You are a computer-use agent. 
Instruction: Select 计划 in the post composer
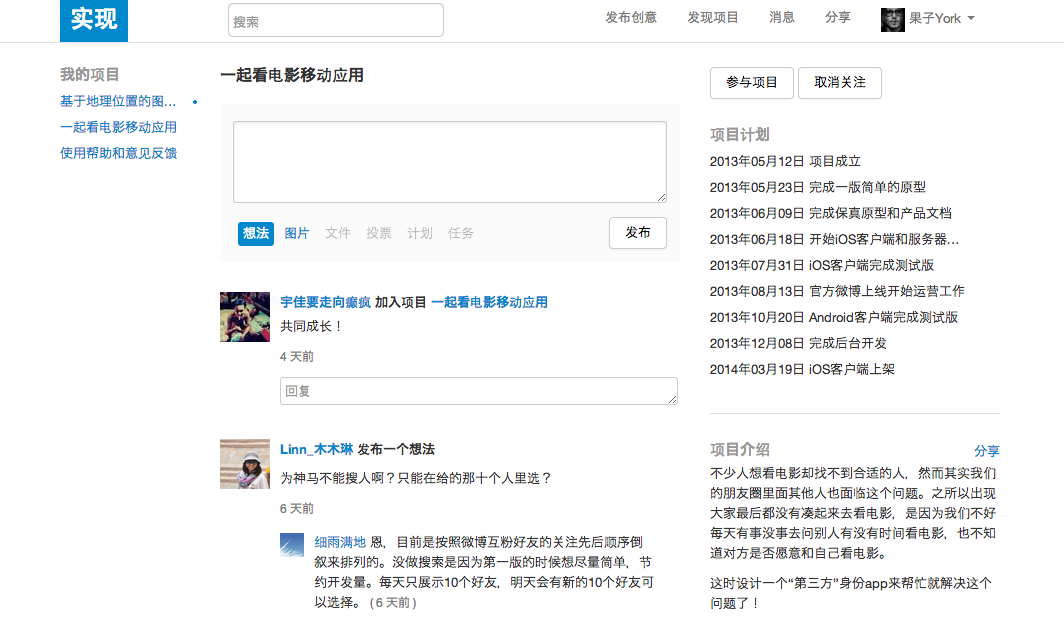pos(420,232)
